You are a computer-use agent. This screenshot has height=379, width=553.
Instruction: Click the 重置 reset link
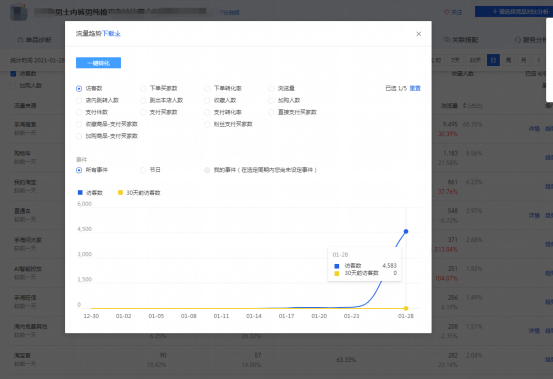coord(415,88)
